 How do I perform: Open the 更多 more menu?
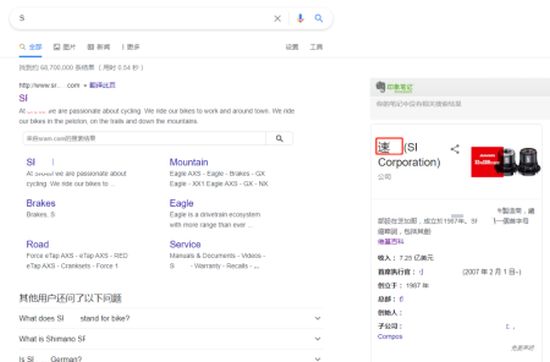coord(131,47)
